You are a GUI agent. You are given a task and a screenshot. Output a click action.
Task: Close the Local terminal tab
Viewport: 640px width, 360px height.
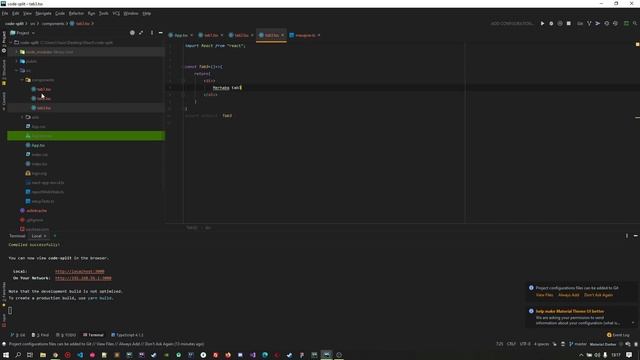(x=45, y=236)
